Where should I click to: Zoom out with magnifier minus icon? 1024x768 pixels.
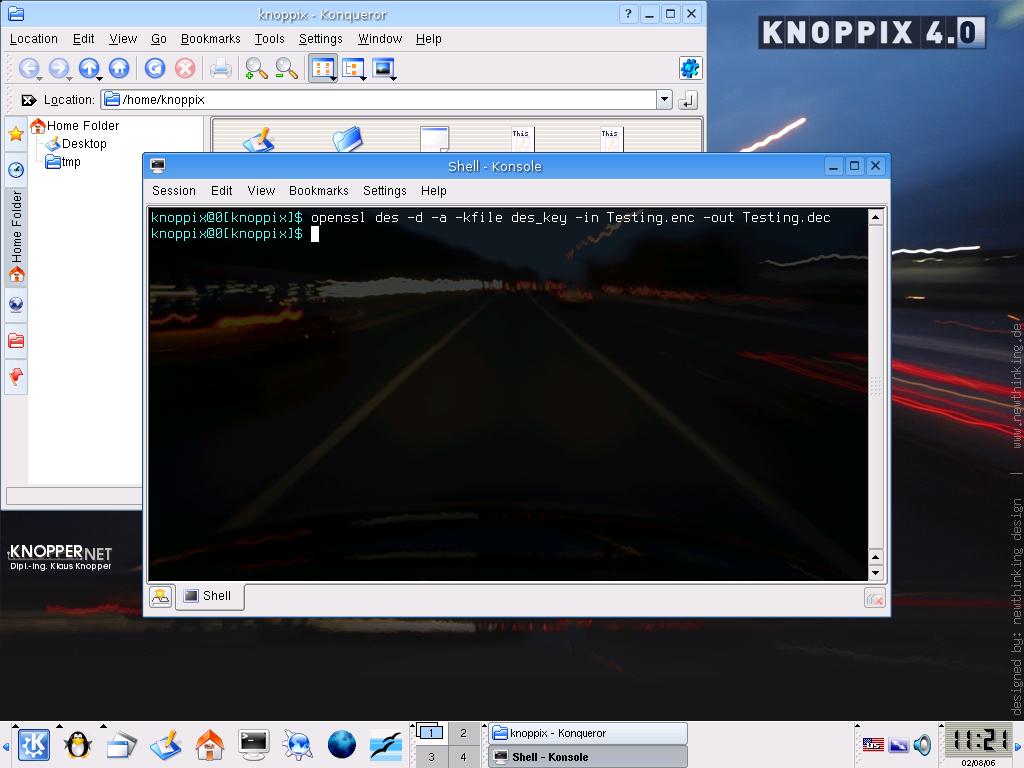coord(286,68)
